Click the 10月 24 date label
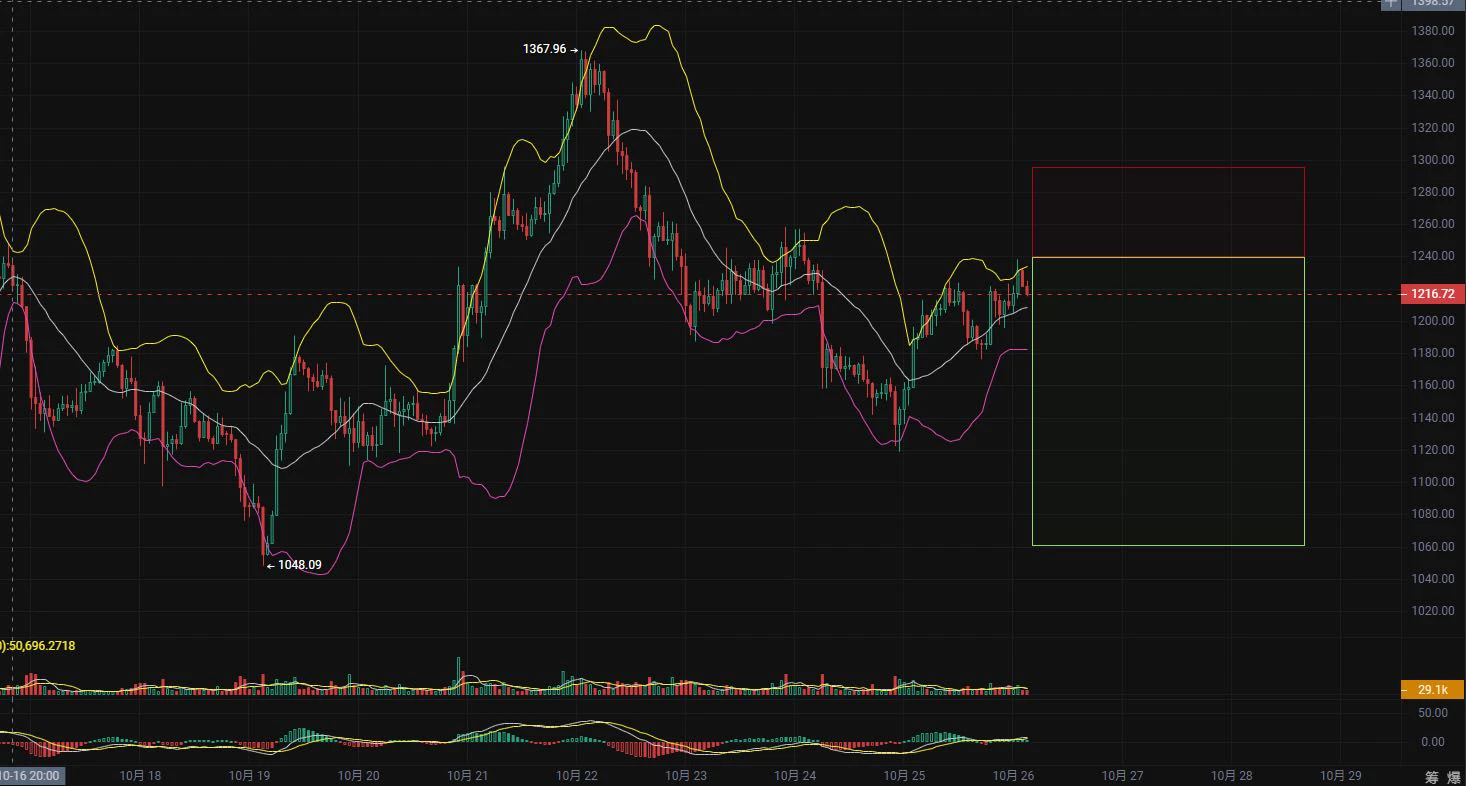Viewport: 1466px width, 786px height. (795, 775)
